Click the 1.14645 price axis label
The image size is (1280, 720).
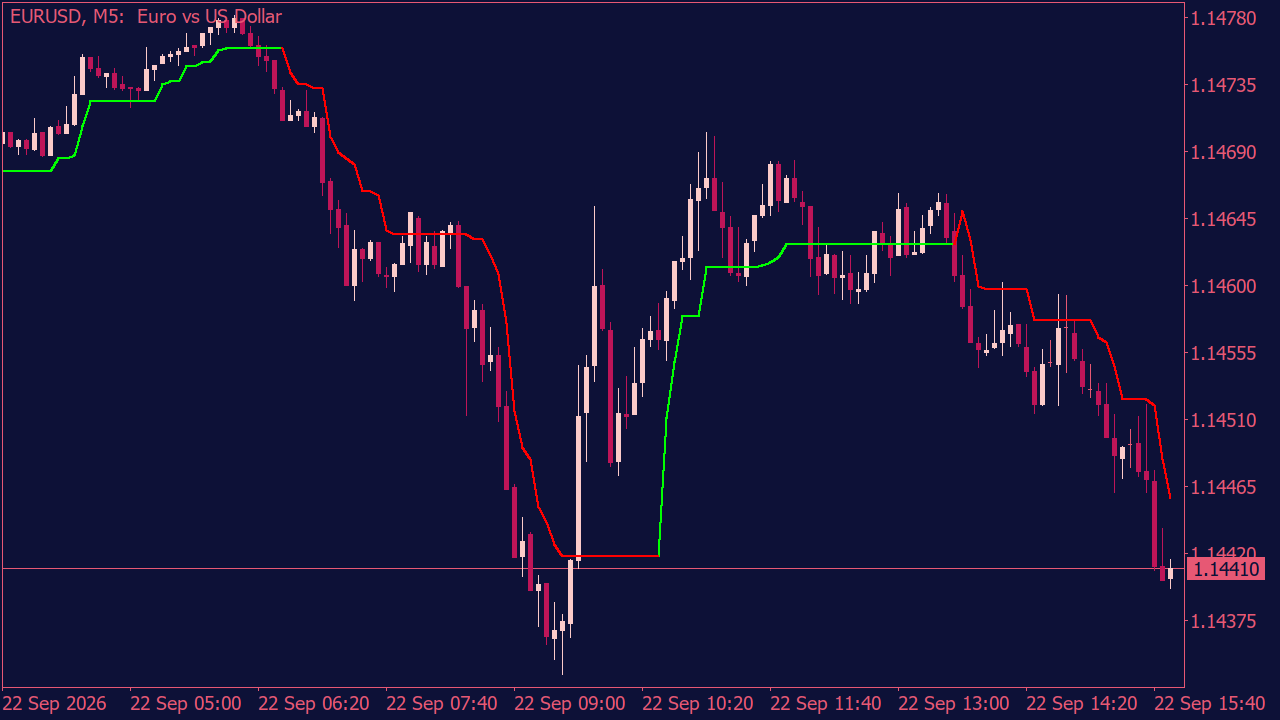(1224, 219)
